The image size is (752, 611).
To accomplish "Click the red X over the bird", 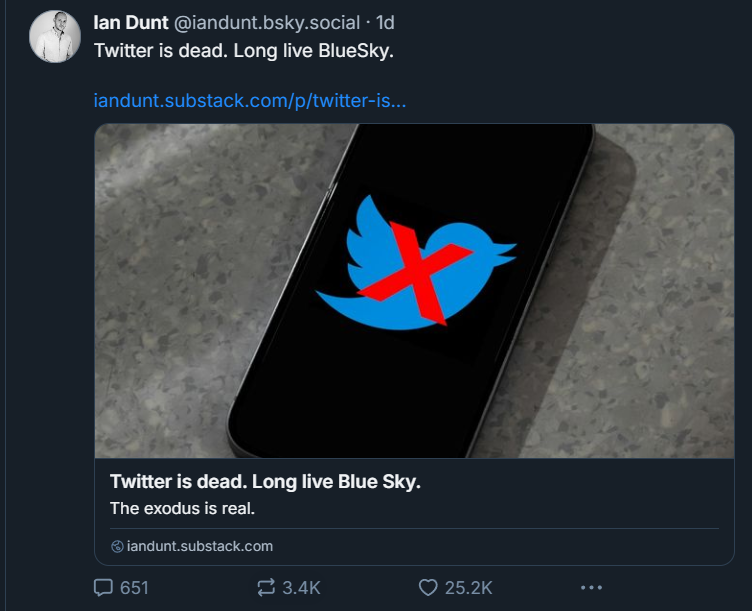I will tap(407, 275).
